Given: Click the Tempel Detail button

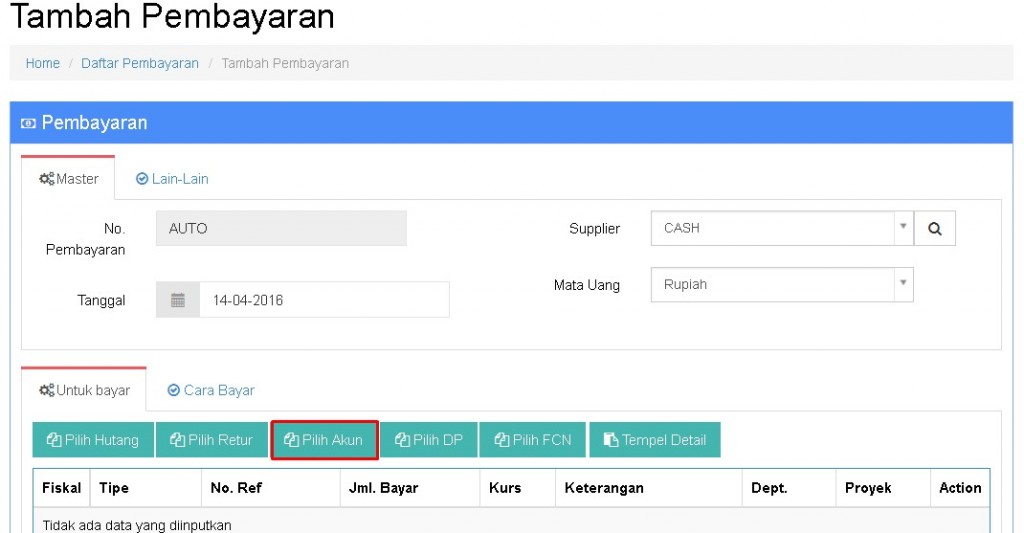Looking at the screenshot, I should point(655,440).
